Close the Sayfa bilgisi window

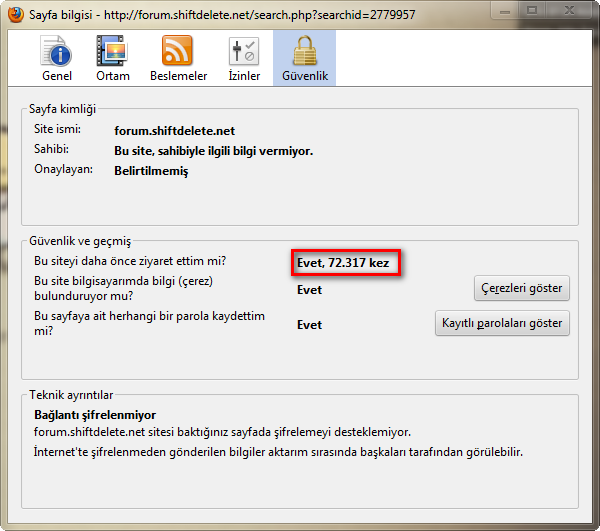point(569,11)
